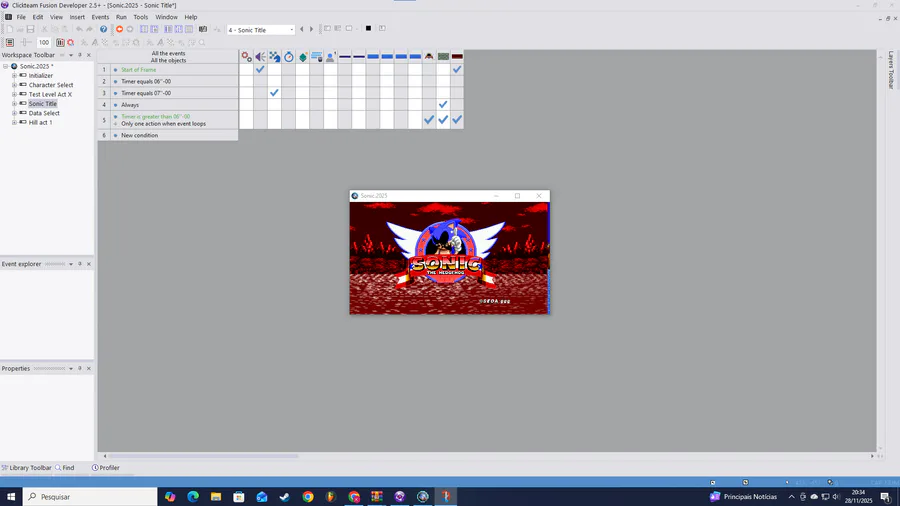This screenshot has height=506, width=900.
Task: Click the Save icon in toolbar
Action: pos(30,29)
